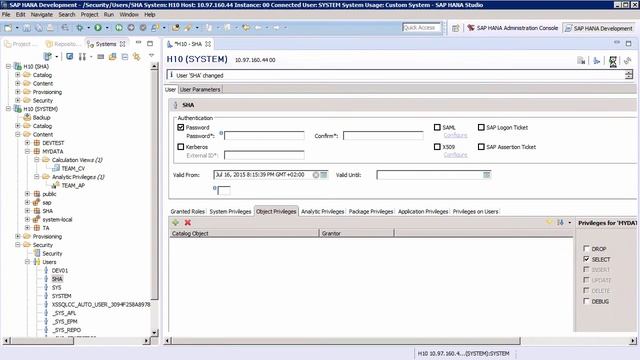Collapse the Calculation Views folder

pyautogui.click(x=37, y=160)
